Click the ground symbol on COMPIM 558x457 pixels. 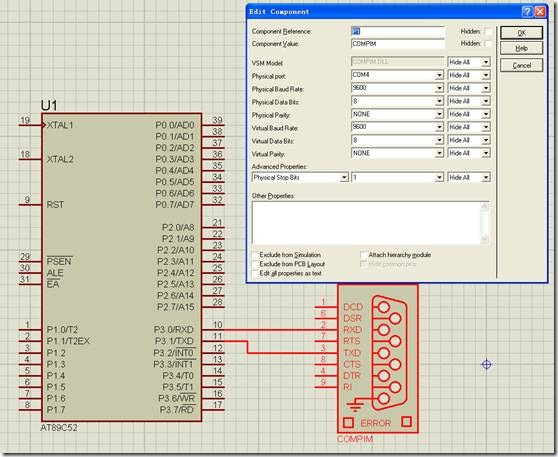(355, 405)
